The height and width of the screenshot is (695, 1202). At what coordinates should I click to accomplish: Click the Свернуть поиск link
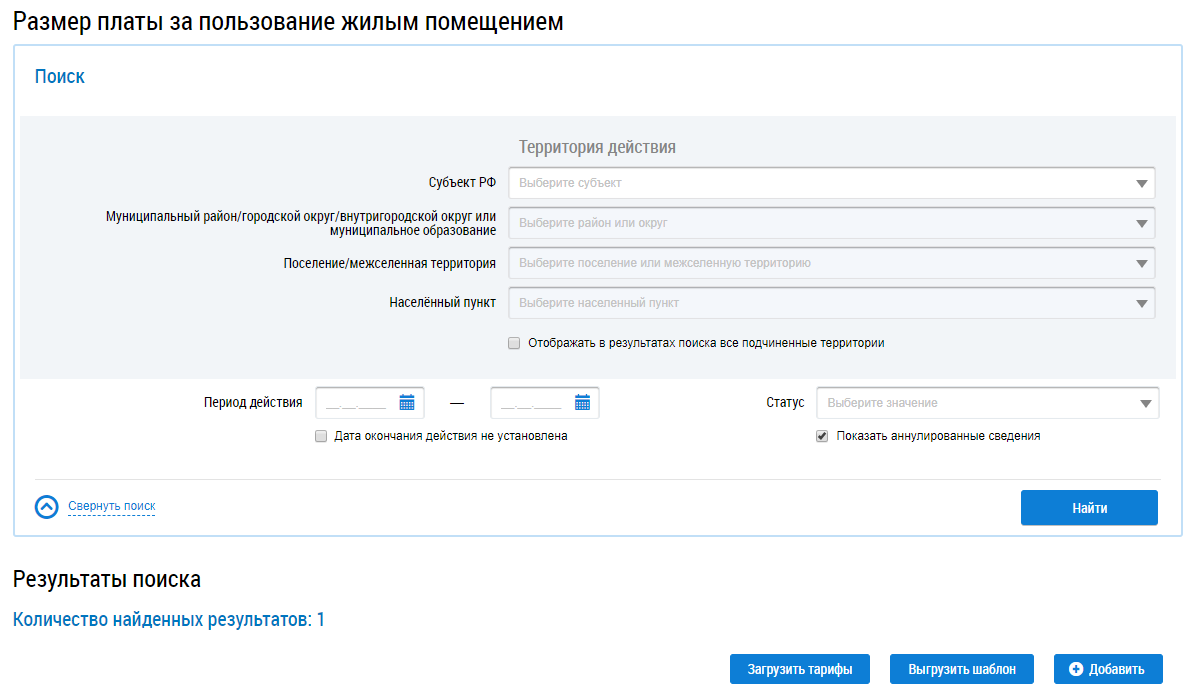[112, 506]
